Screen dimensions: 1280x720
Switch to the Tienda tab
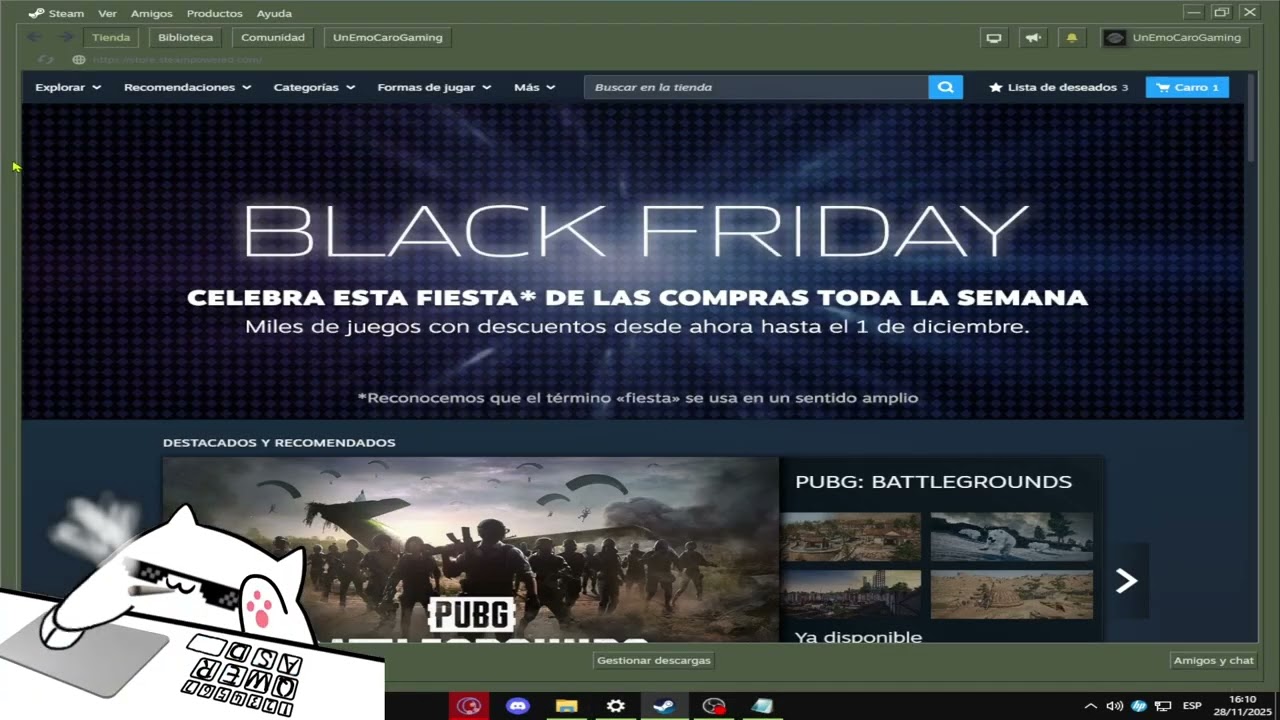pos(111,37)
